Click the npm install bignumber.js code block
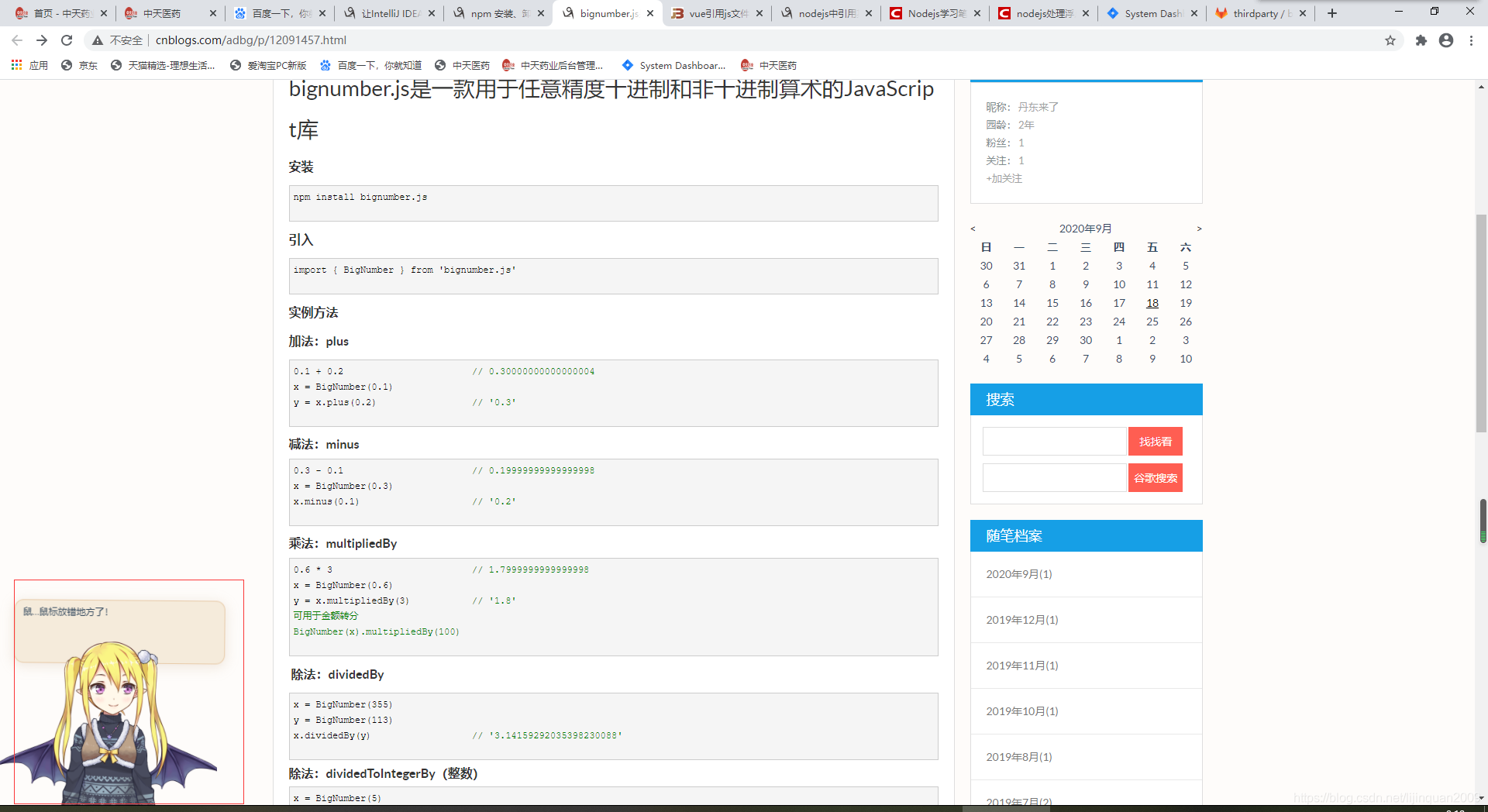The image size is (1488, 812). tap(613, 203)
